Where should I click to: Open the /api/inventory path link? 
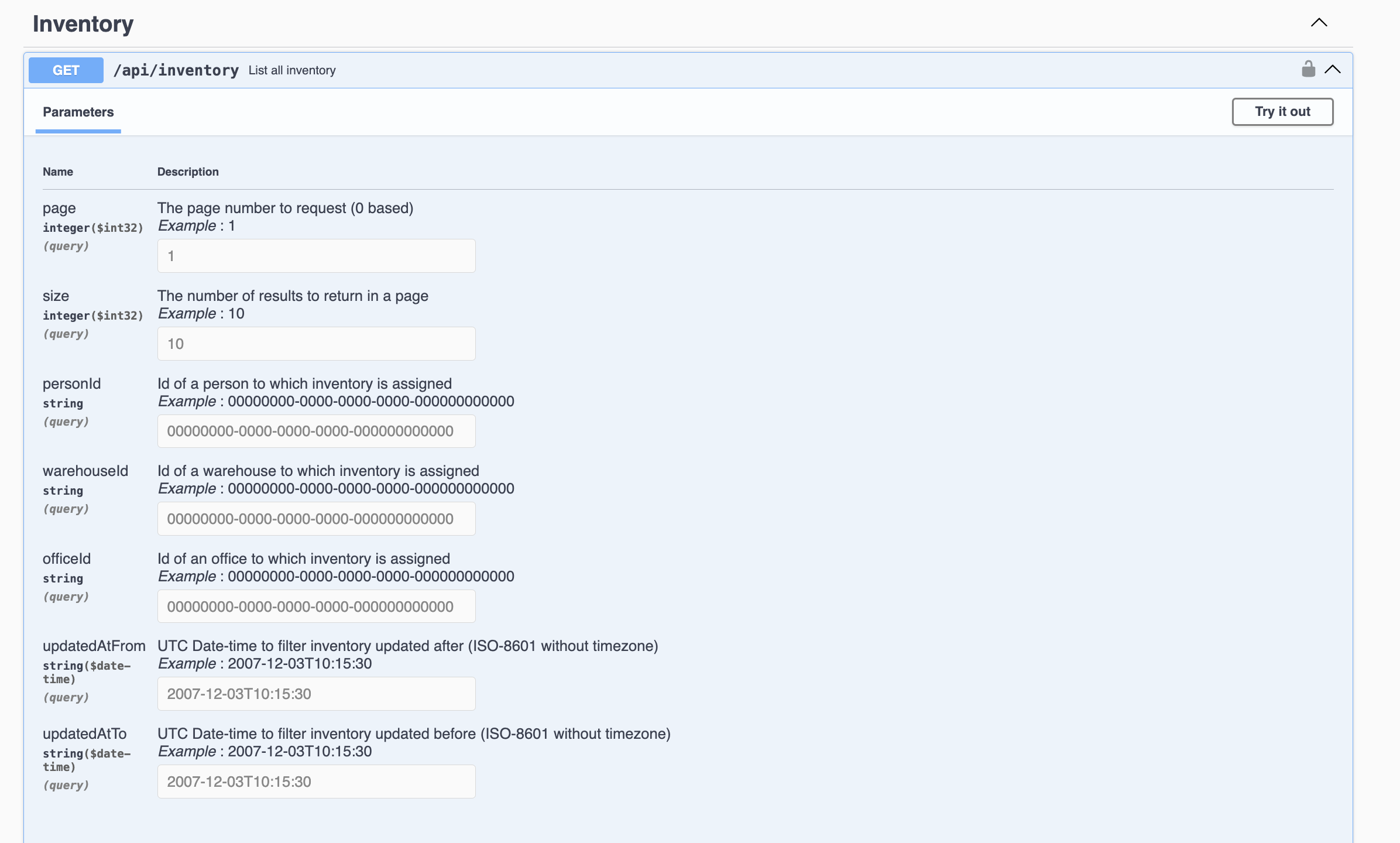(176, 70)
